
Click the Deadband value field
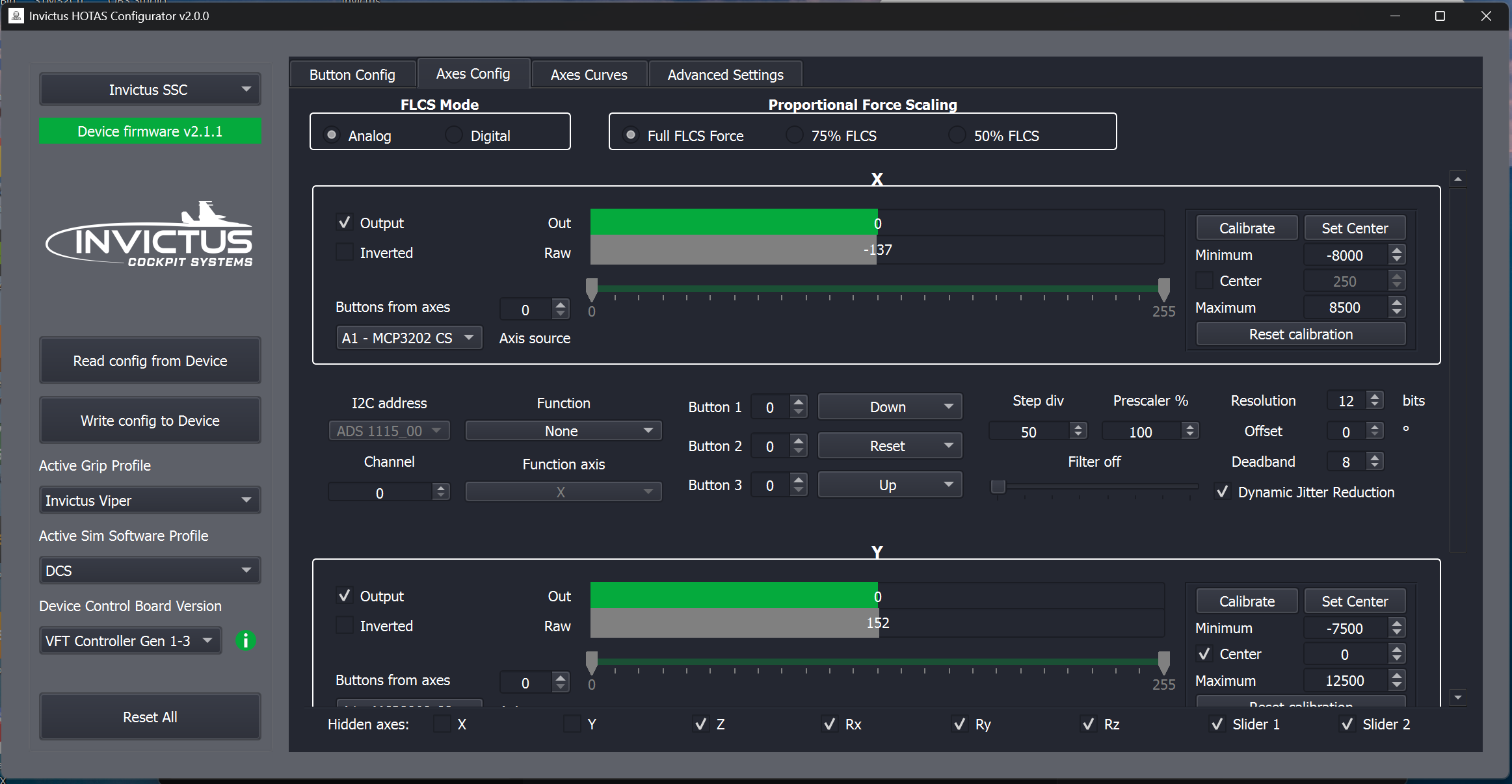1346,462
